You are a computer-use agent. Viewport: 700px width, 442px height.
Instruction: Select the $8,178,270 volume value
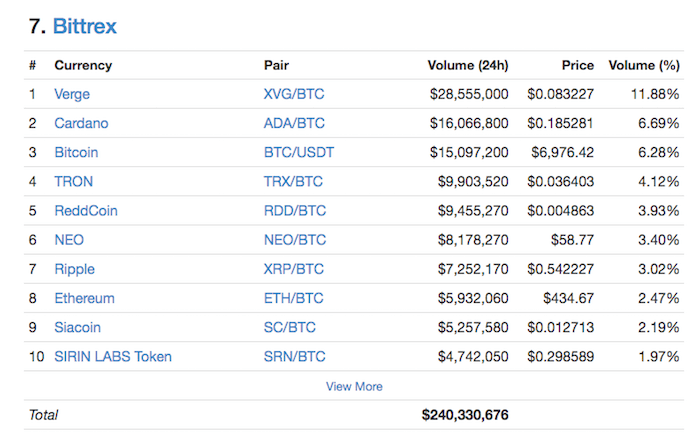tap(473, 240)
